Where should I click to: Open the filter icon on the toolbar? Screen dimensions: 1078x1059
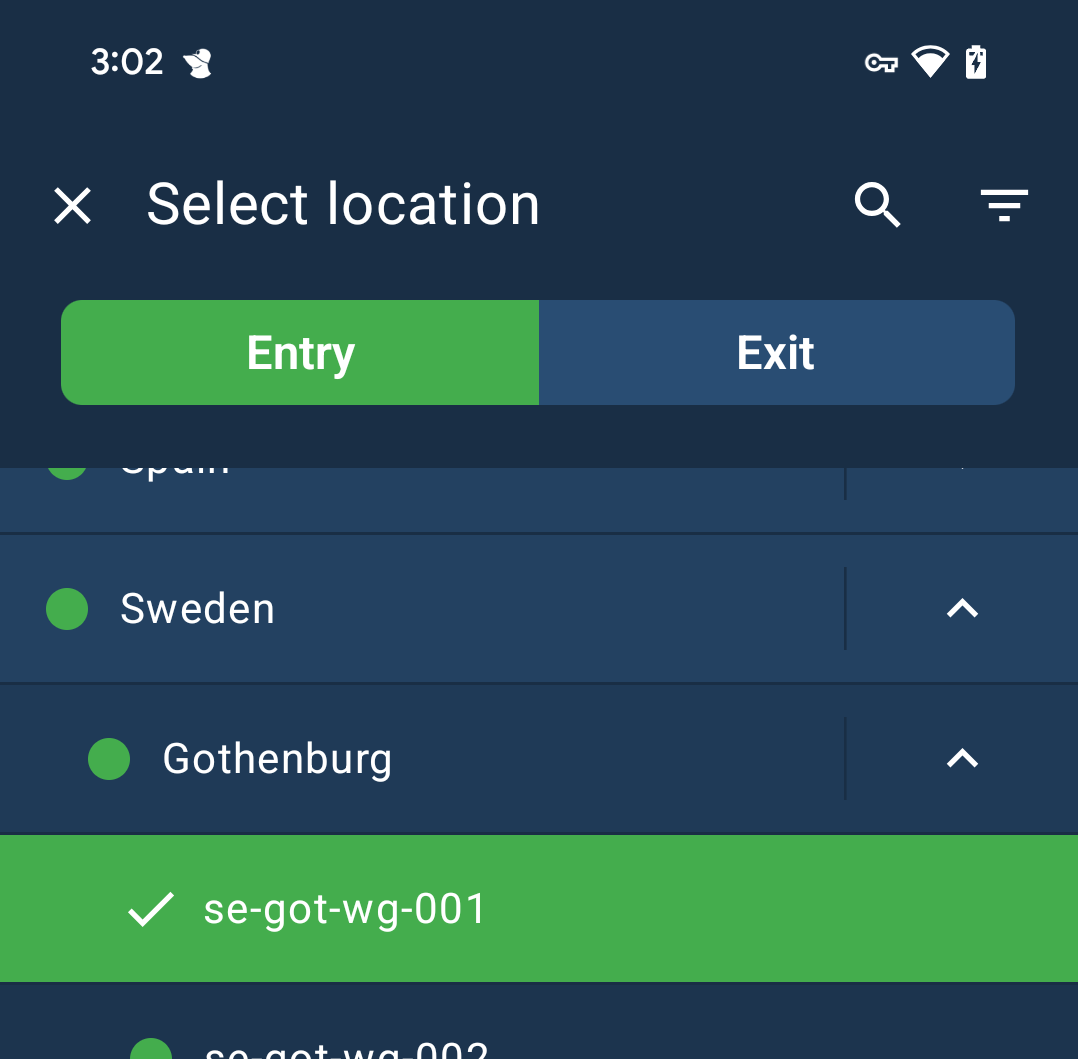tap(1004, 205)
